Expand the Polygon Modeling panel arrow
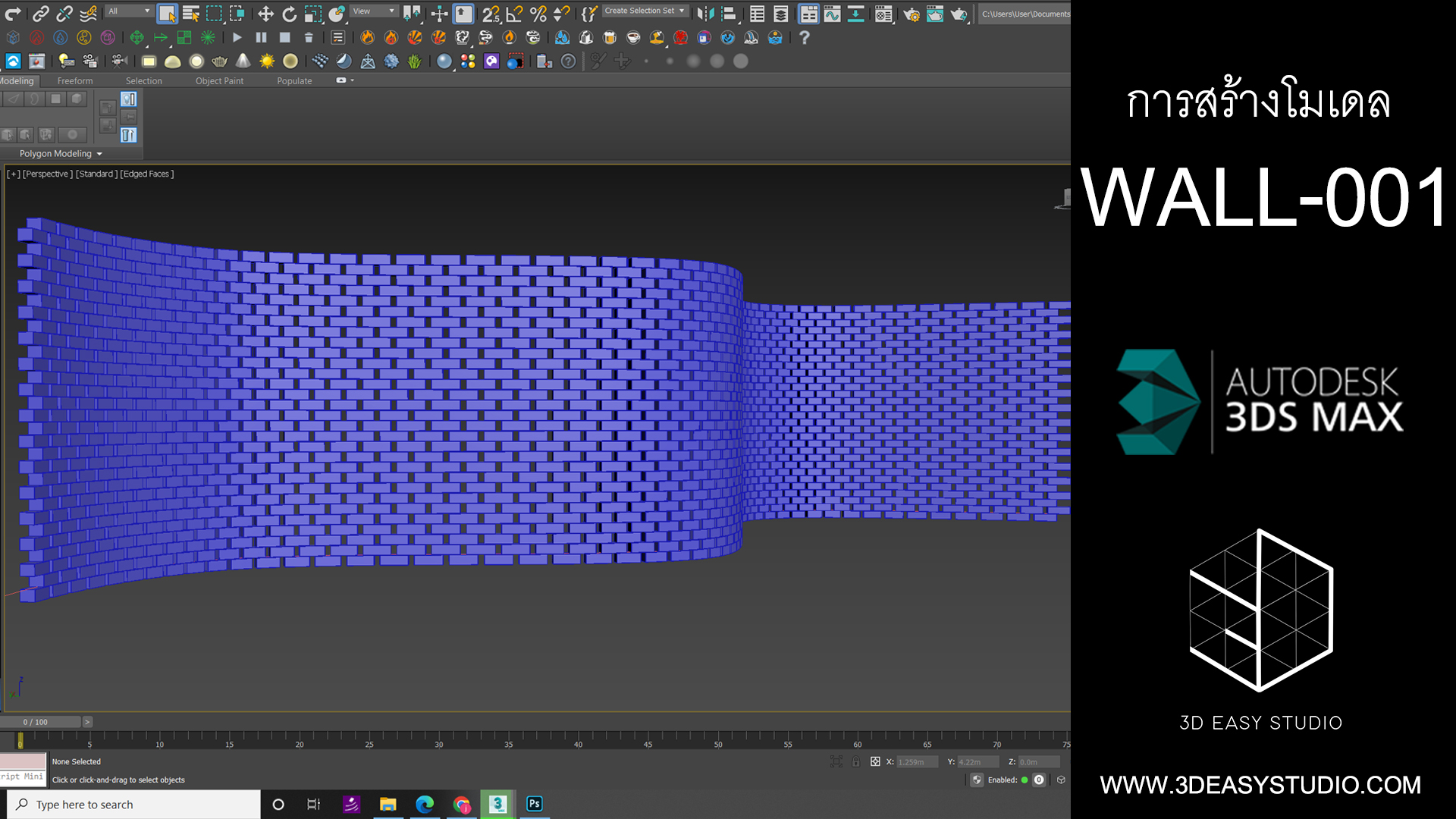 click(99, 153)
